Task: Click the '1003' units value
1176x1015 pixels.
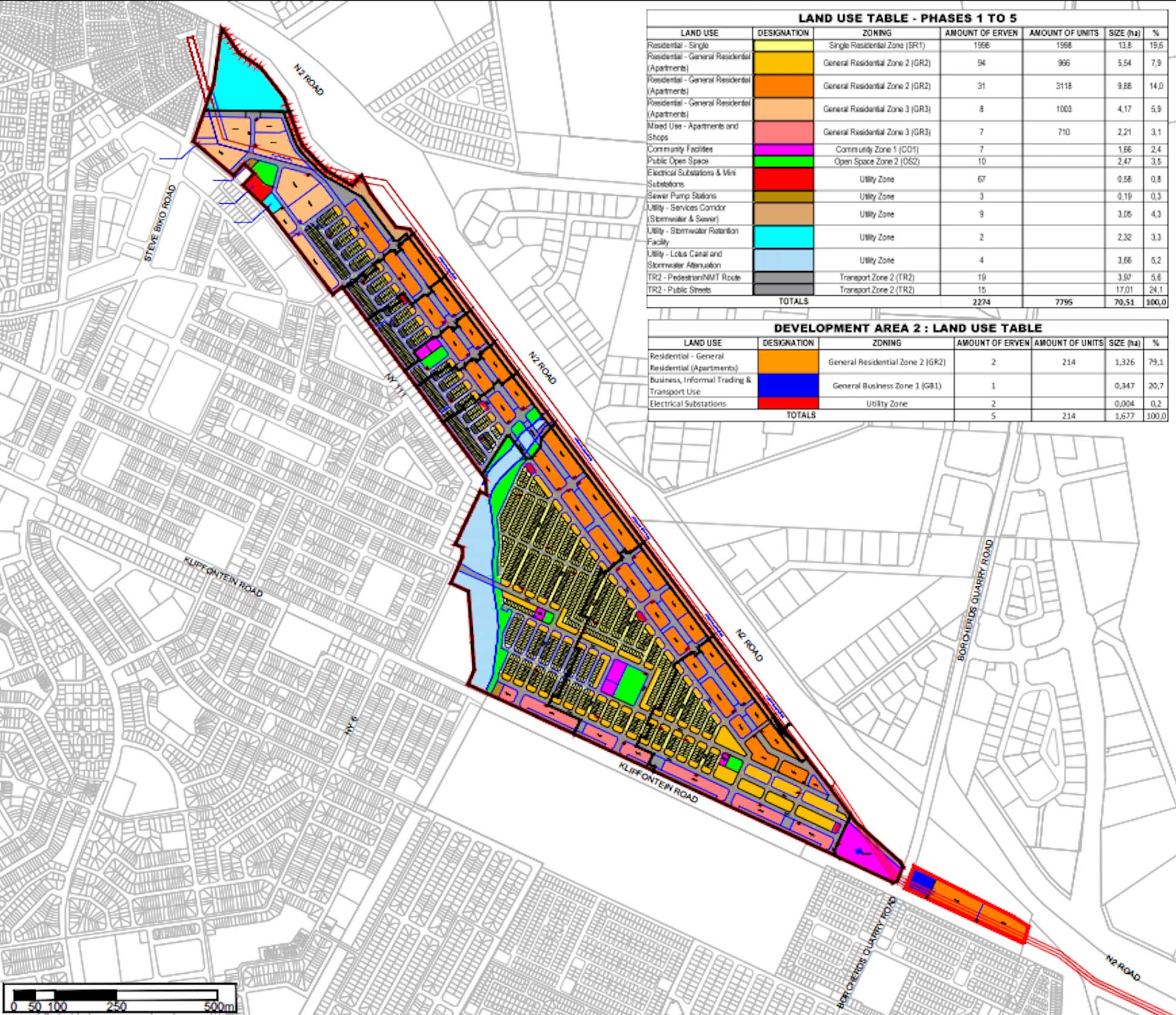Action: [1064, 109]
